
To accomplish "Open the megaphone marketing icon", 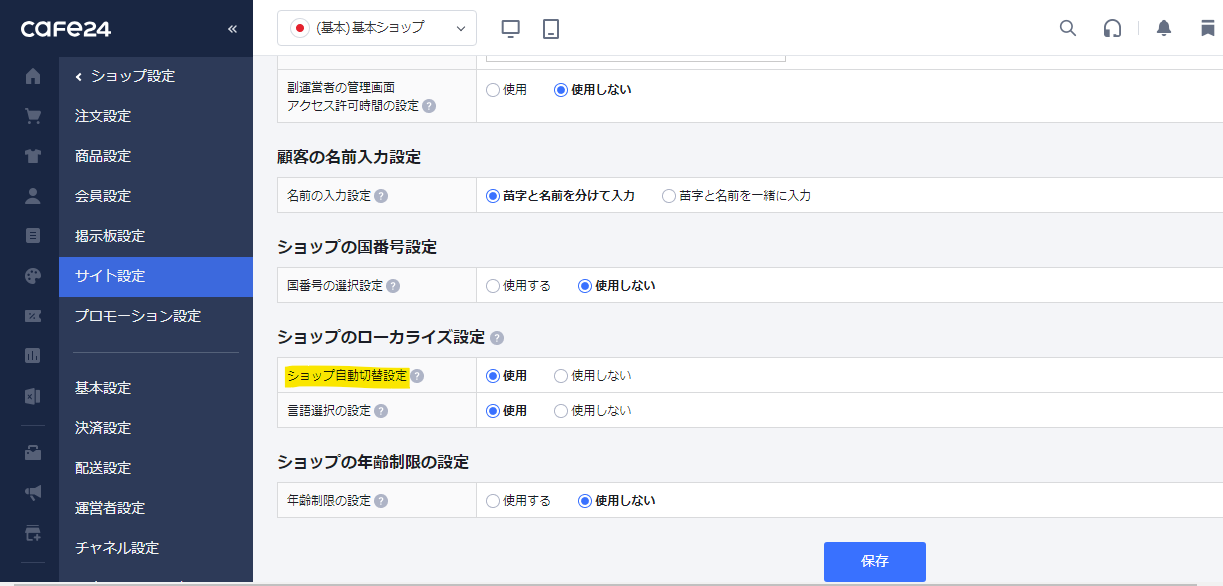I will tap(33, 492).
